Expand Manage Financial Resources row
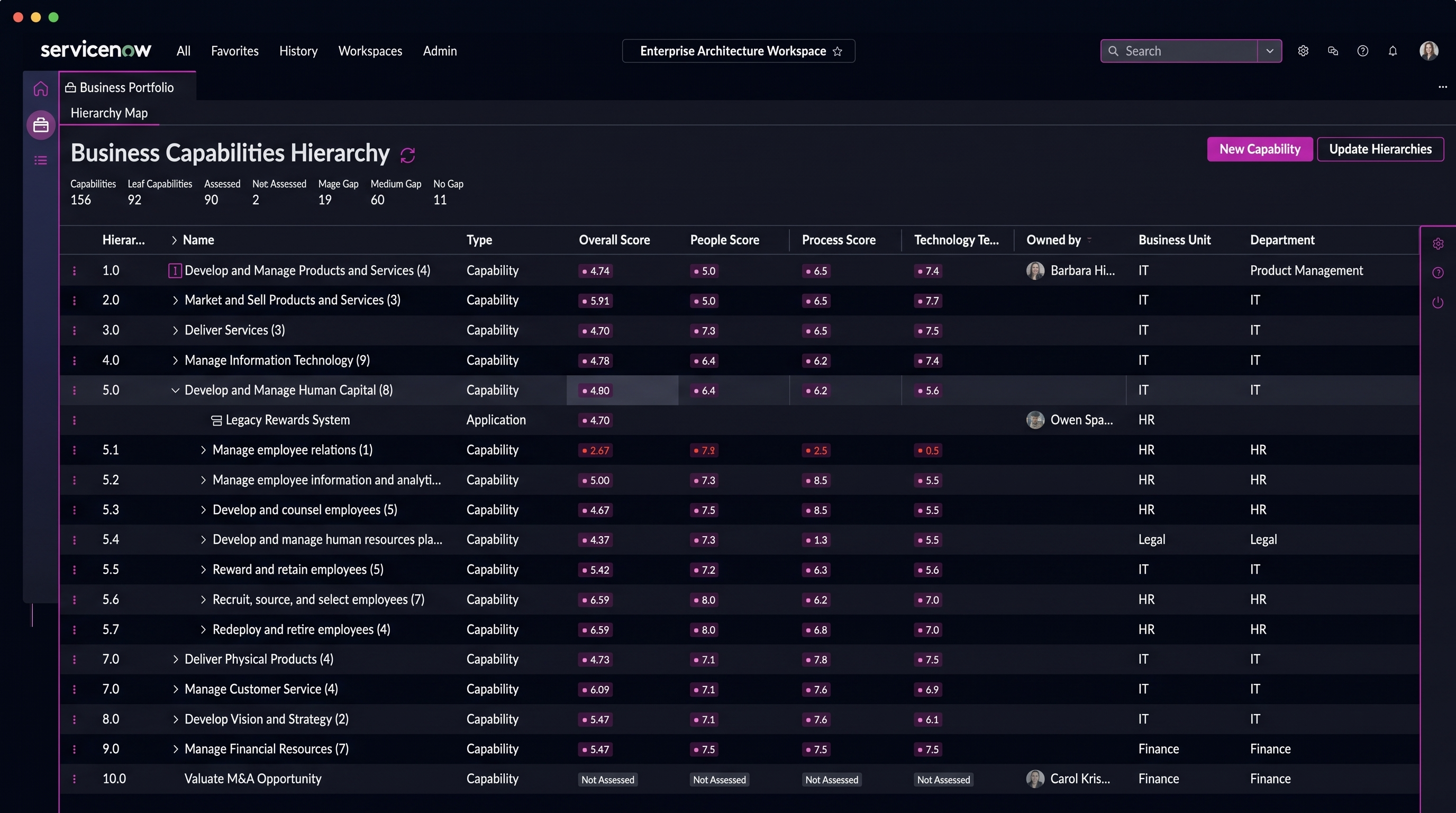 tap(175, 749)
